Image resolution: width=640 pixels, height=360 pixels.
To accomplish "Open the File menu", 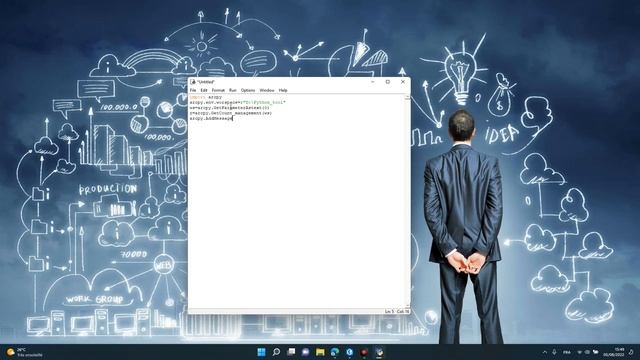I will click(x=193, y=90).
